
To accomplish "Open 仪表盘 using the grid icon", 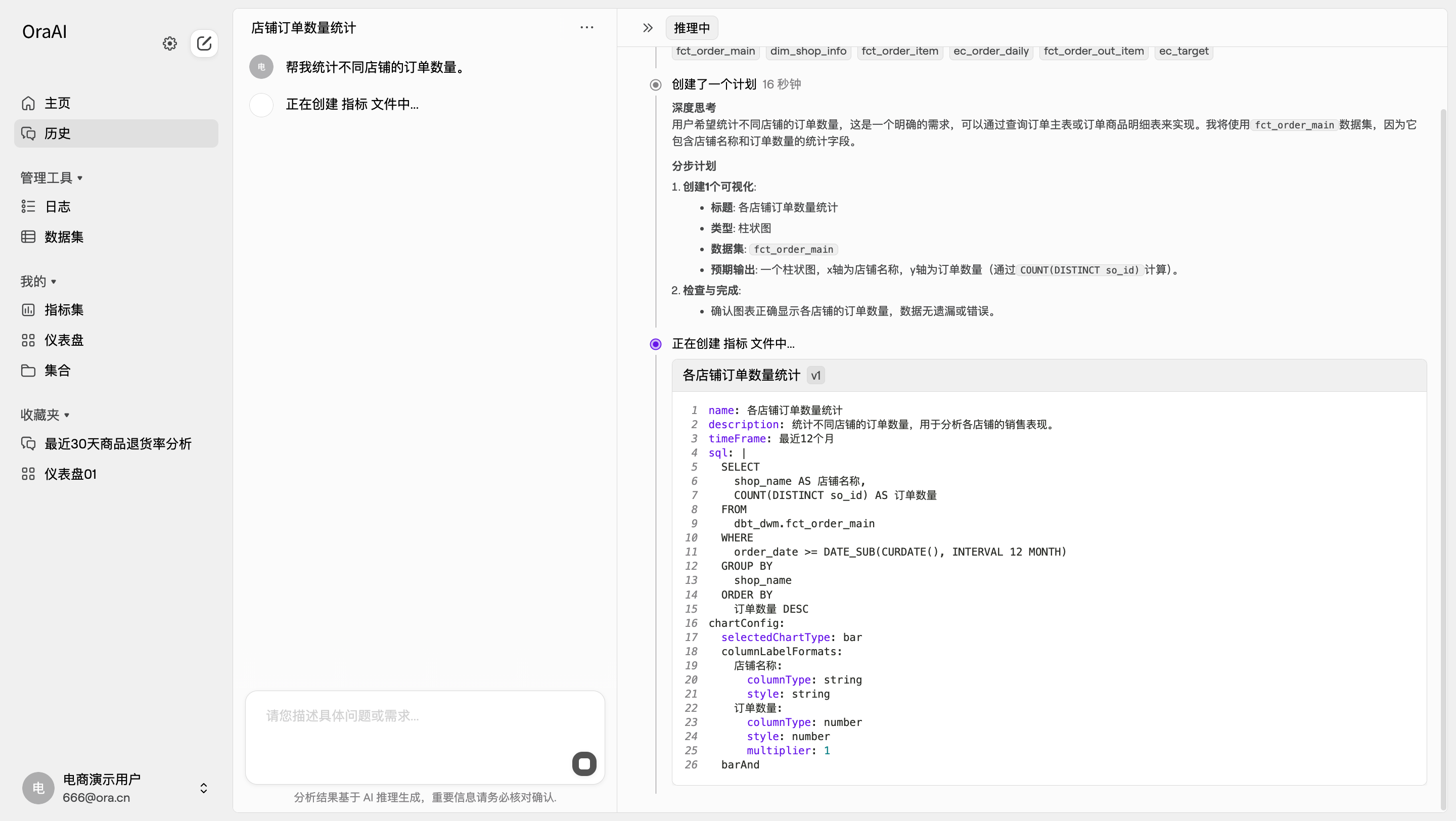I will [28, 340].
